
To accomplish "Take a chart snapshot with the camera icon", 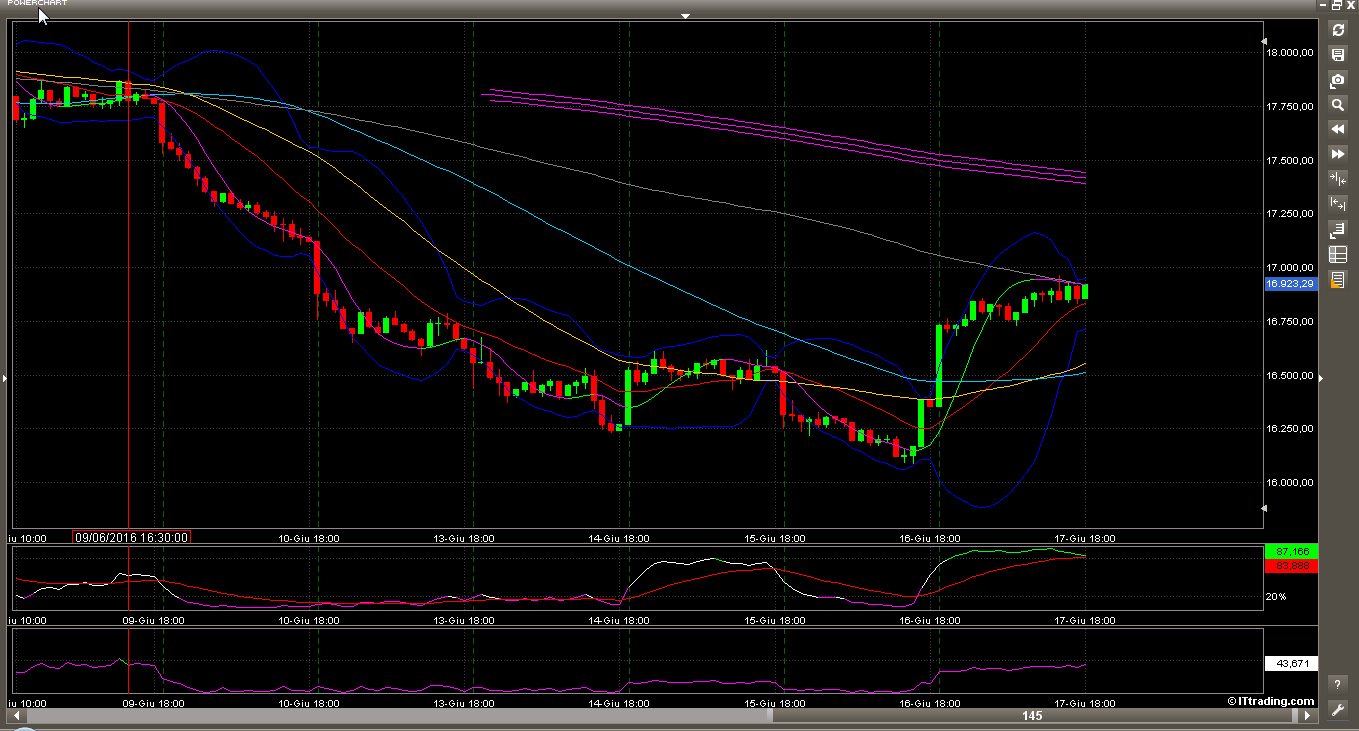I will click(1337, 80).
